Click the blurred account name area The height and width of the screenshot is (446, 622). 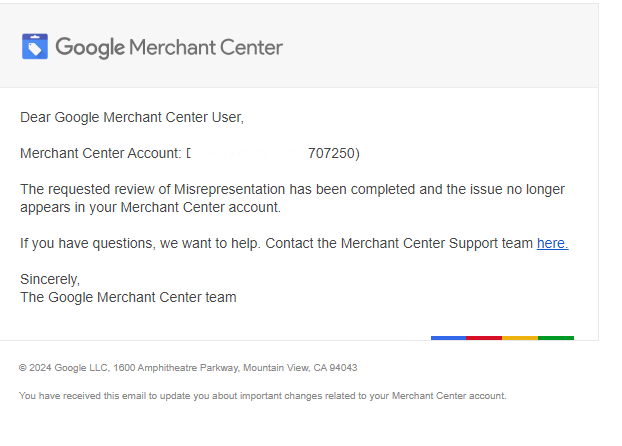[247, 153]
